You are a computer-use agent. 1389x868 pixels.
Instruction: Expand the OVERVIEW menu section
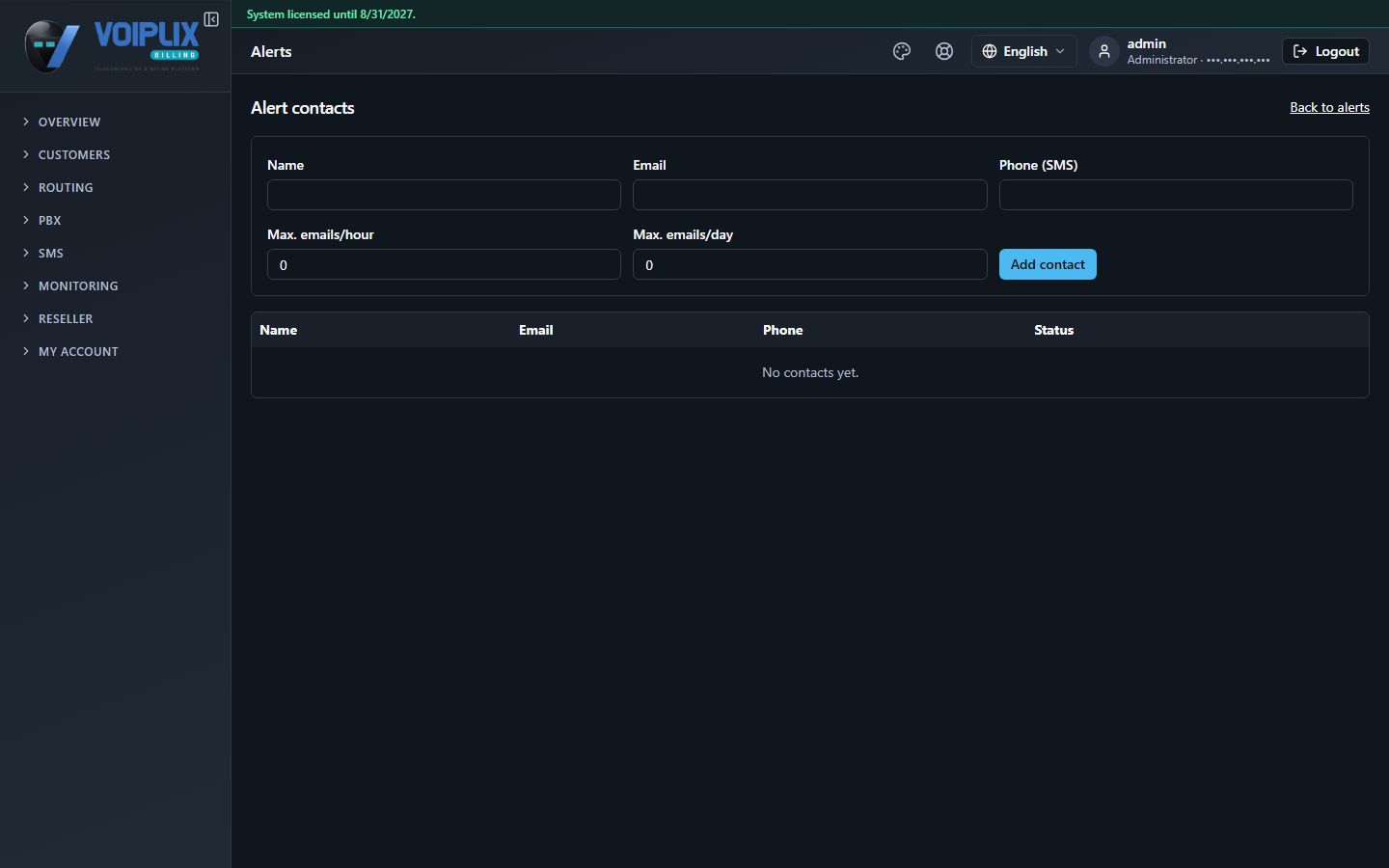[x=69, y=122]
